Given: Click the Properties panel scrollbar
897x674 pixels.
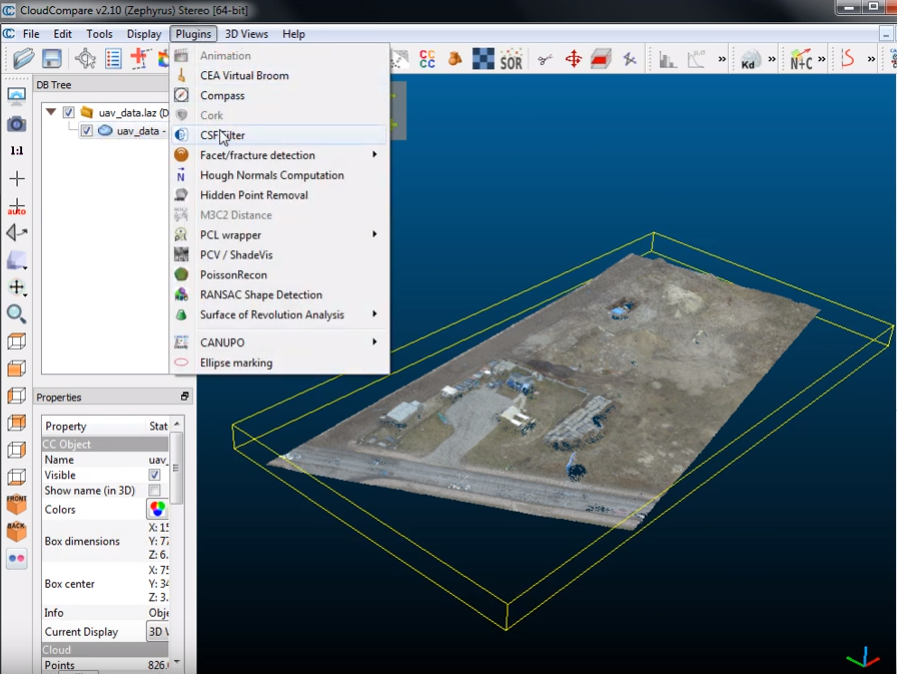Looking at the screenshot, I should click(x=177, y=468).
